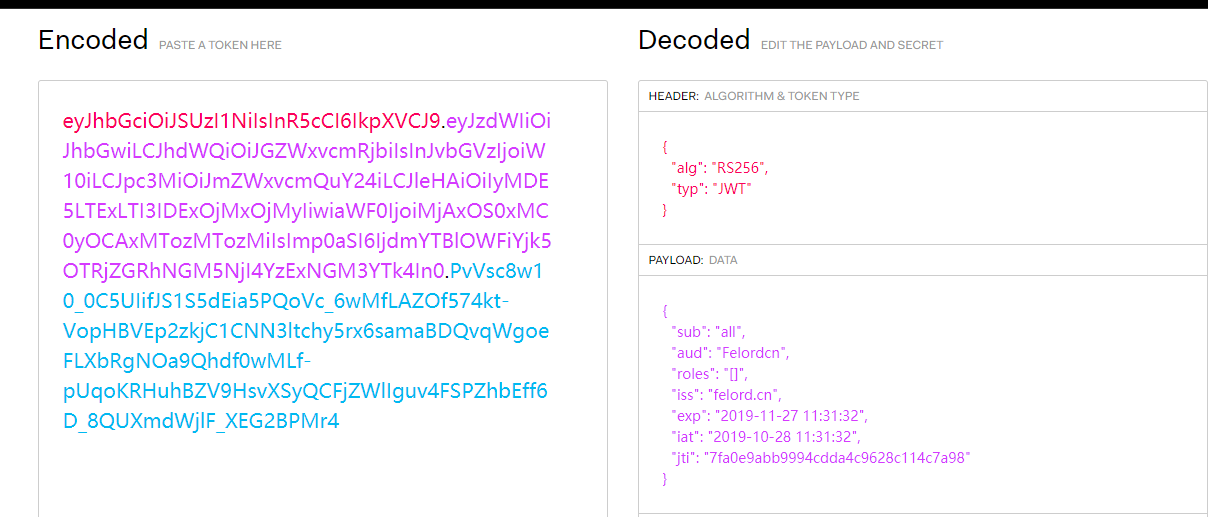Screen dimensions: 1208x517
Task: Click the Decoded heading
Action: (x=694, y=40)
